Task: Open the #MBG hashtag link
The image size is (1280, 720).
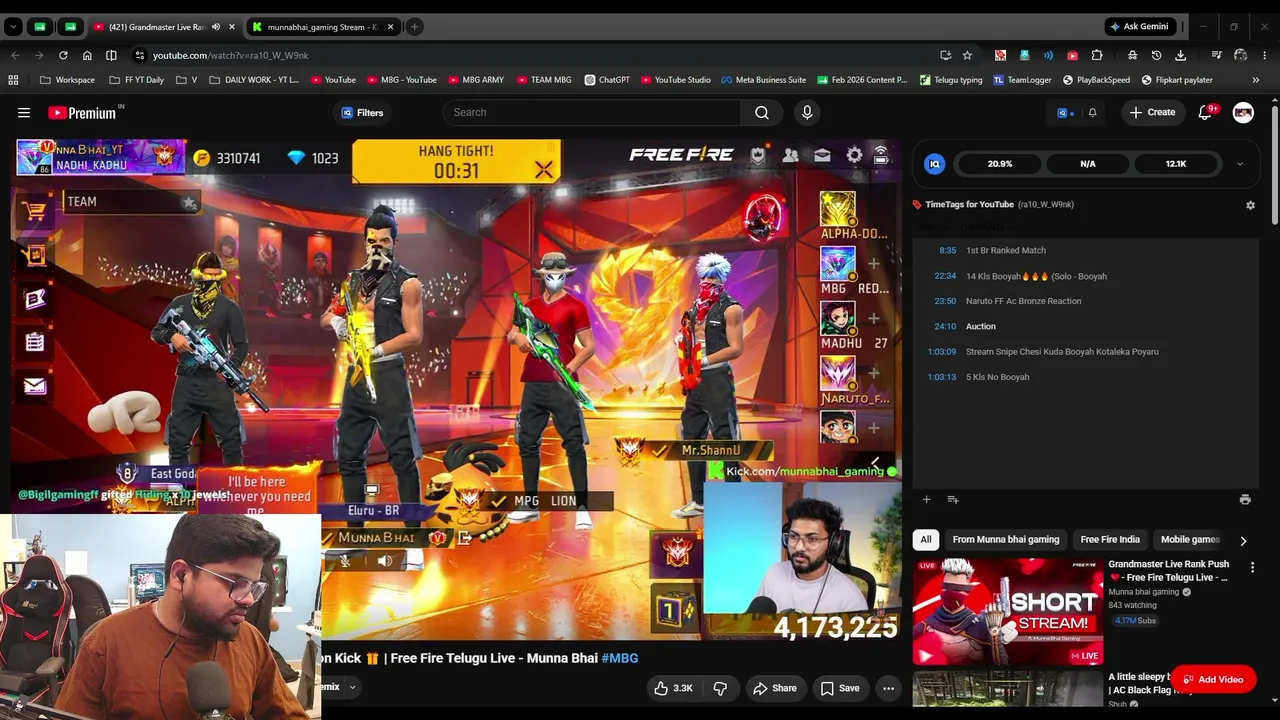Action: coord(619,658)
